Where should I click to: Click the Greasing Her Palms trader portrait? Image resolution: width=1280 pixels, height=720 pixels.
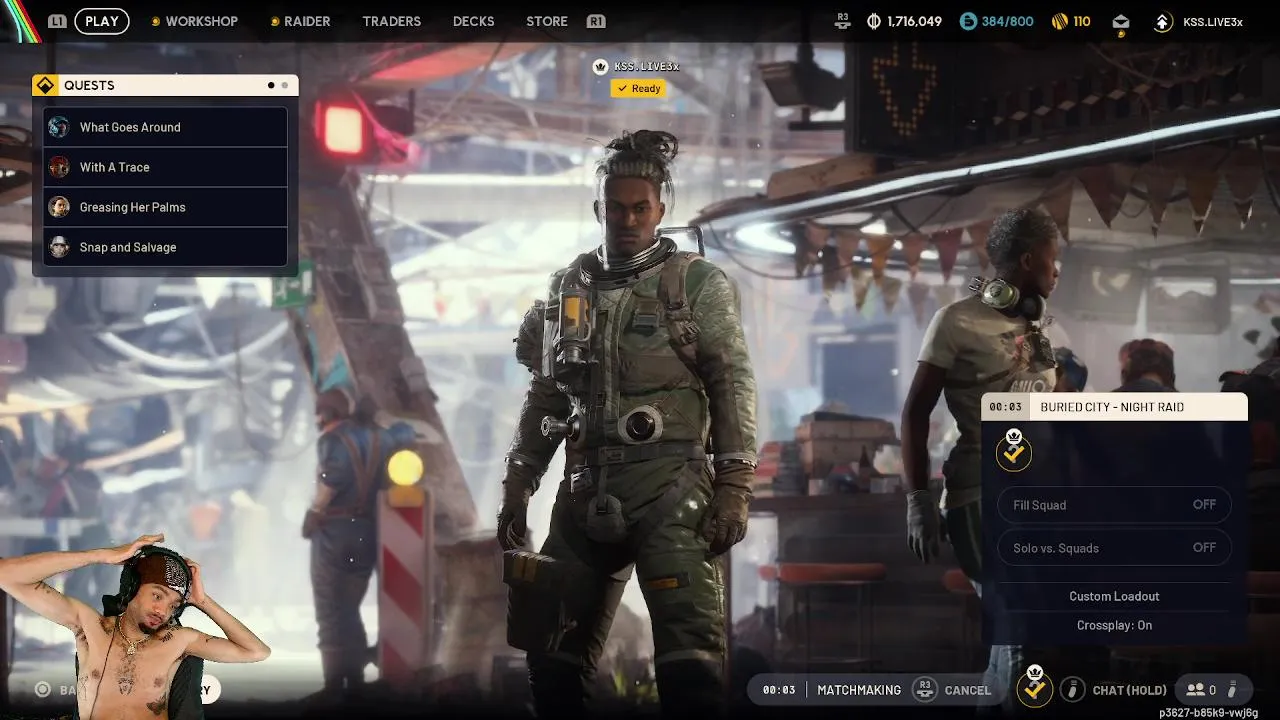click(x=60, y=207)
